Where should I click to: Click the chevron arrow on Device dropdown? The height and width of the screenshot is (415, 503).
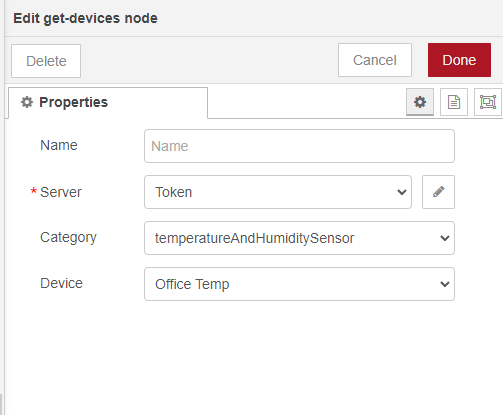point(445,284)
